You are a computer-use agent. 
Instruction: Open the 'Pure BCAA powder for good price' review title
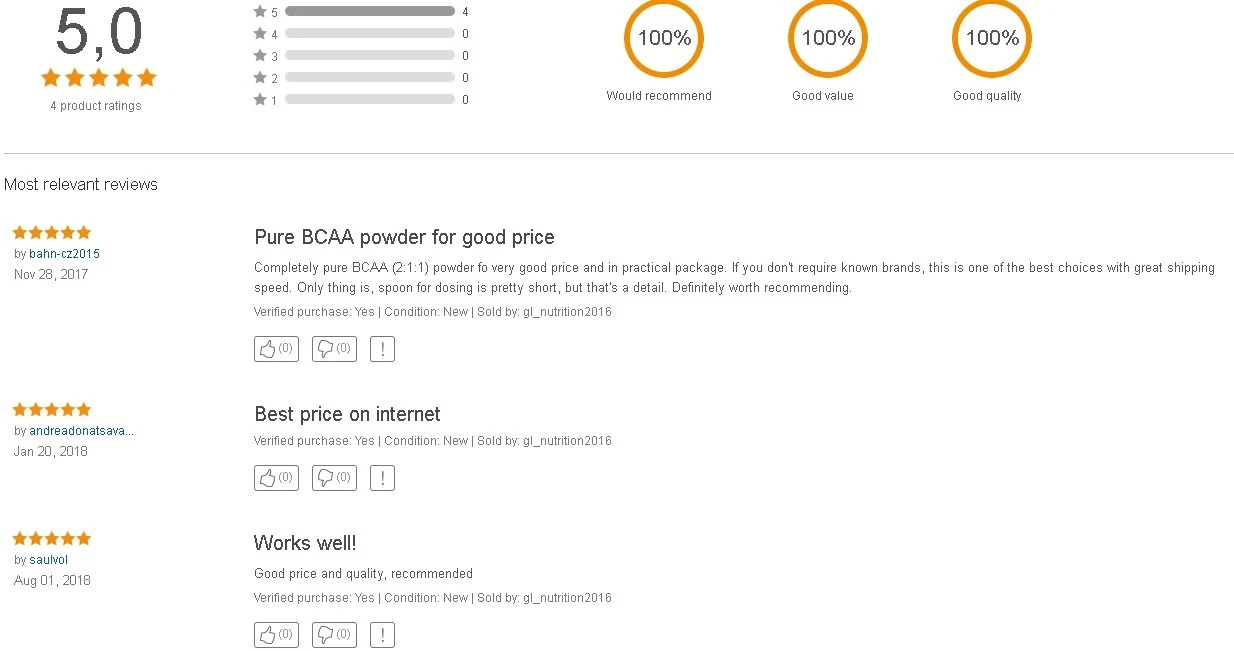pyautogui.click(x=404, y=237)
